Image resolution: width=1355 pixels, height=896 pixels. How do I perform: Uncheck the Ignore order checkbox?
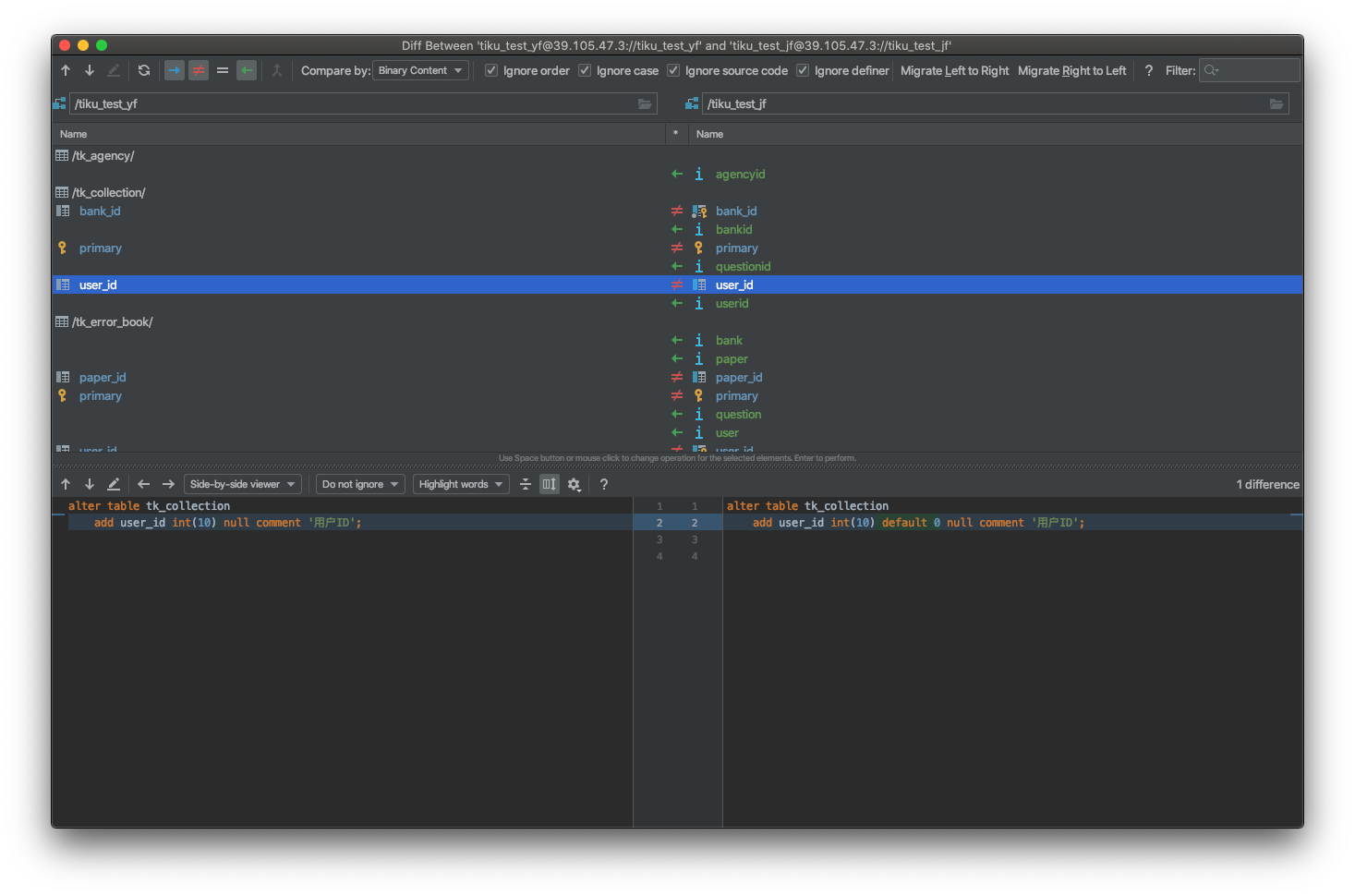pyautogui.click(x=491, y=70)
